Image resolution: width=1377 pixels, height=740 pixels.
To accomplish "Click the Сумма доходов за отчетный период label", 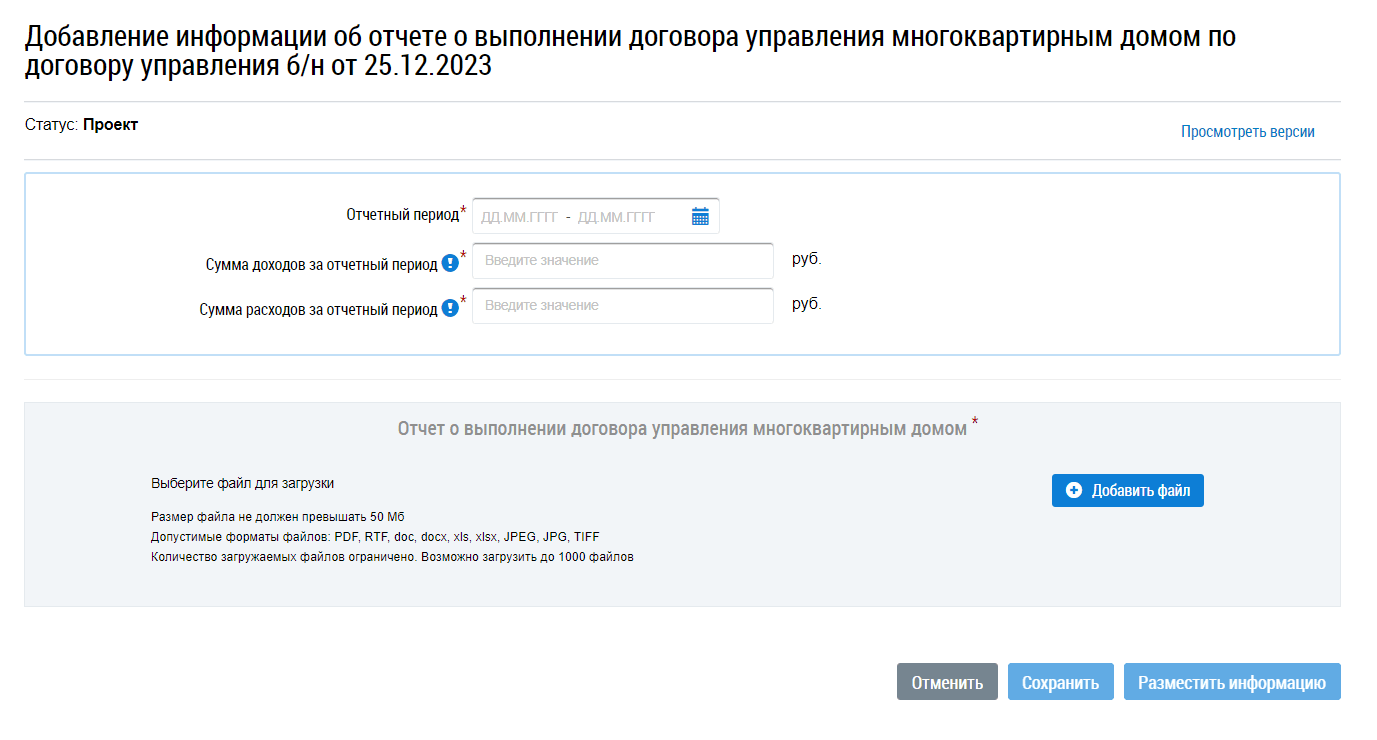I will (321, 265).
